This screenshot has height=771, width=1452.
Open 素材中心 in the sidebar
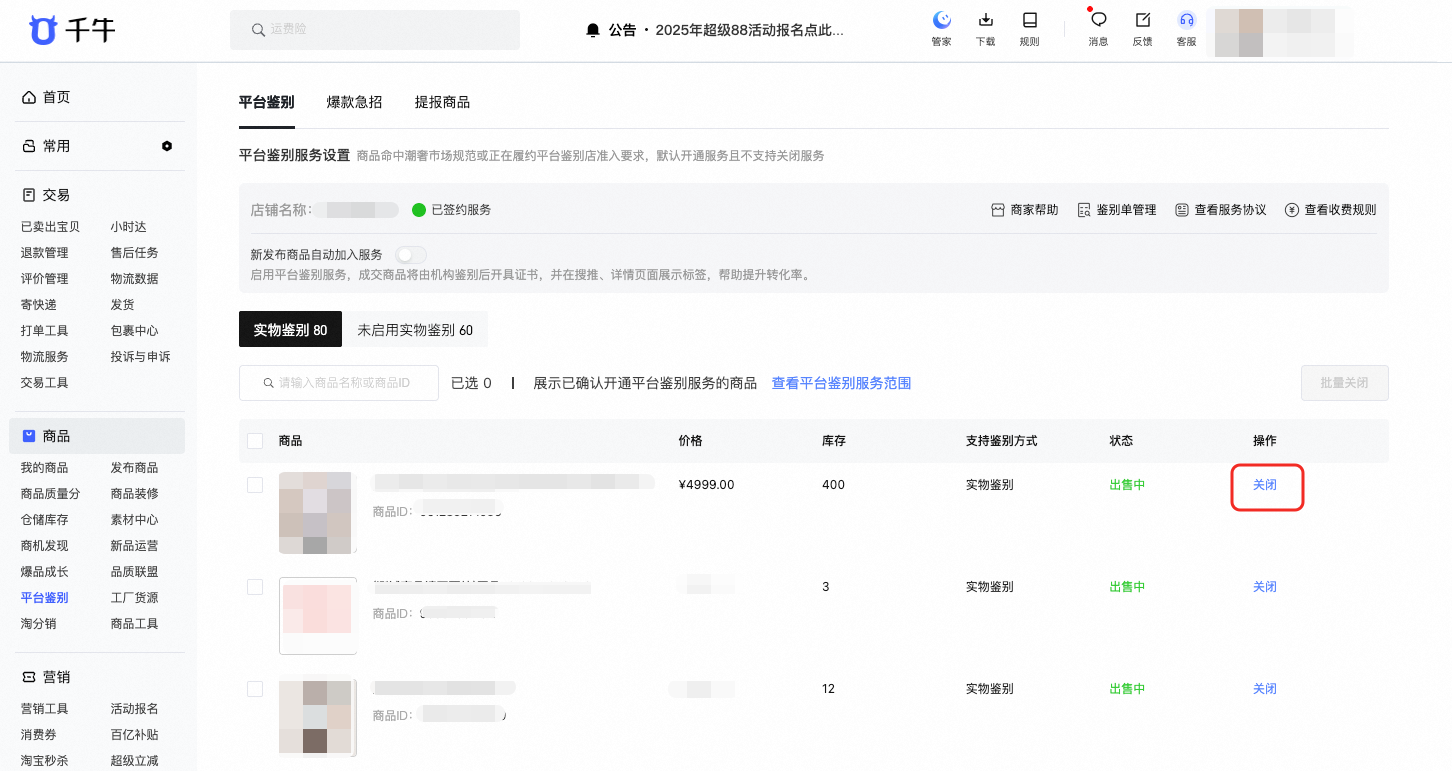(x=134, y=520)
